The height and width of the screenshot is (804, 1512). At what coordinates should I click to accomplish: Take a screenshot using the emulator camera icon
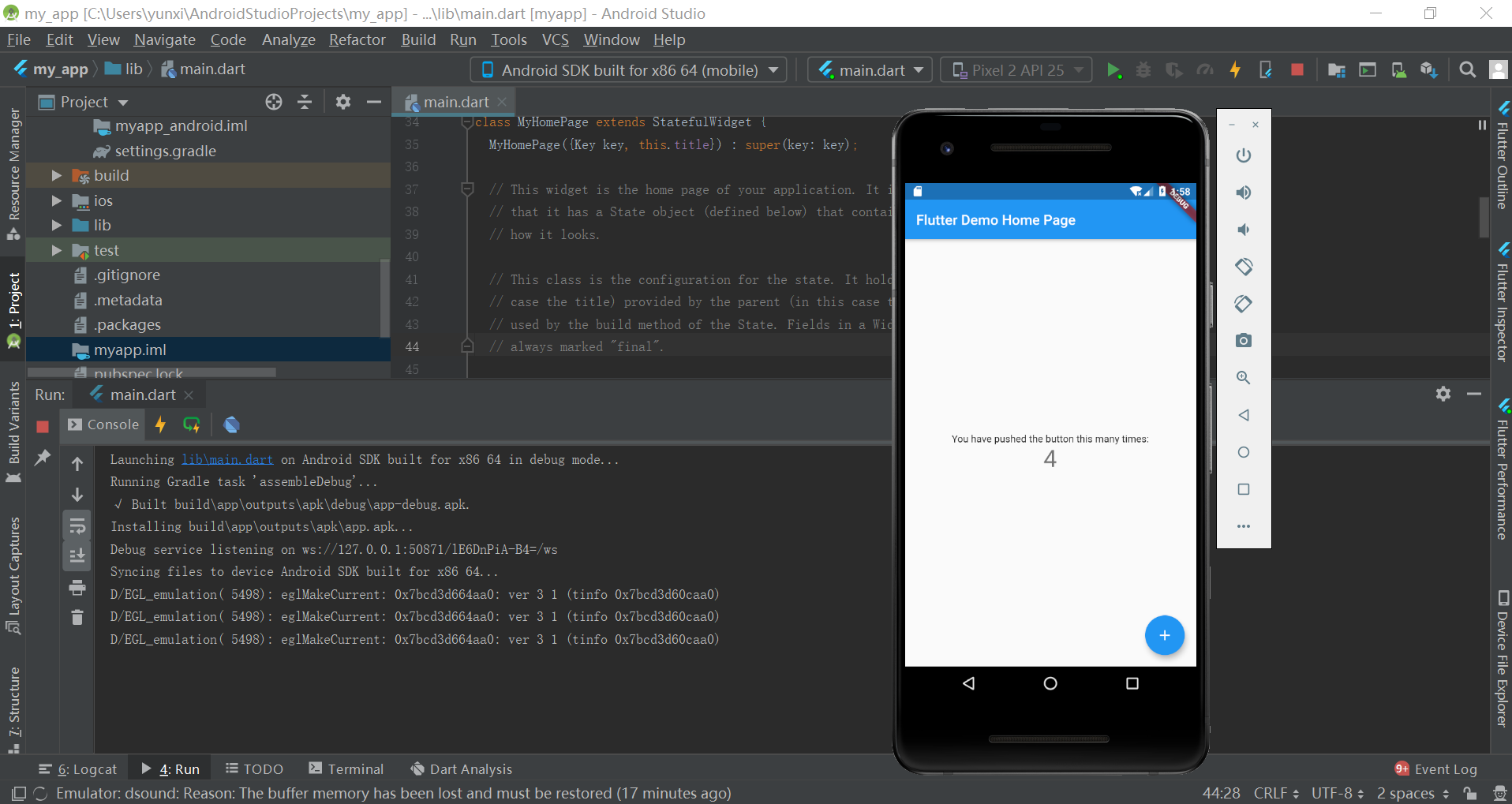pos(1244,340)
